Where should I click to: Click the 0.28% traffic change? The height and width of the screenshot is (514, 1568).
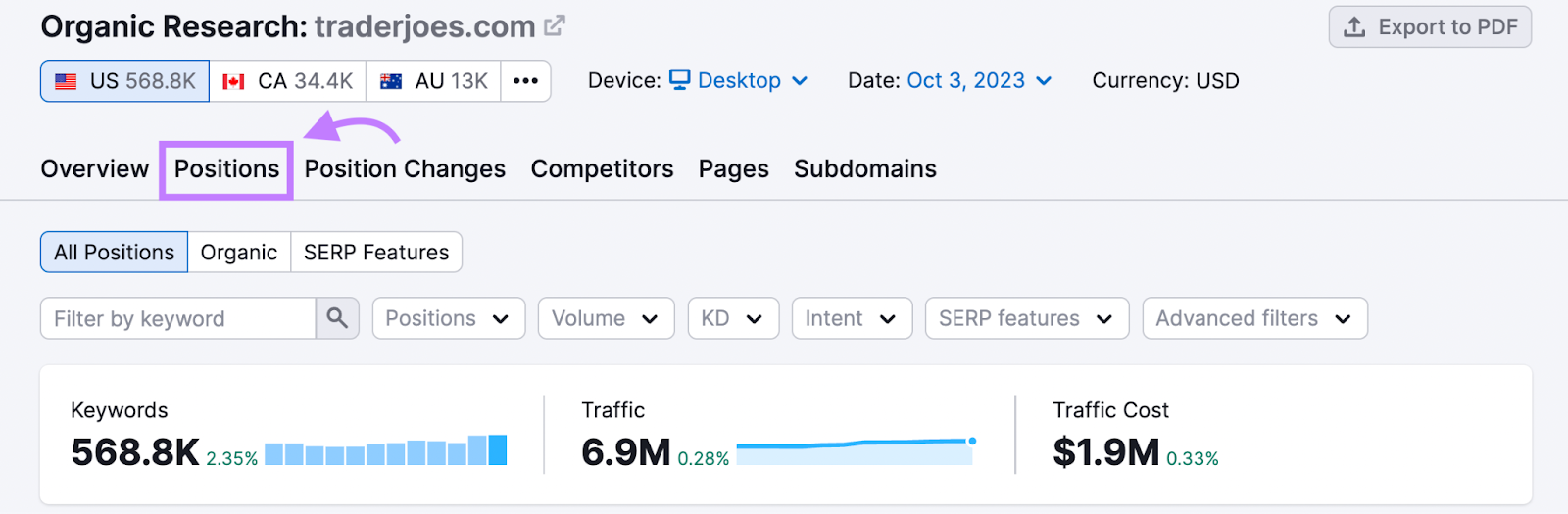coord(704,458)
